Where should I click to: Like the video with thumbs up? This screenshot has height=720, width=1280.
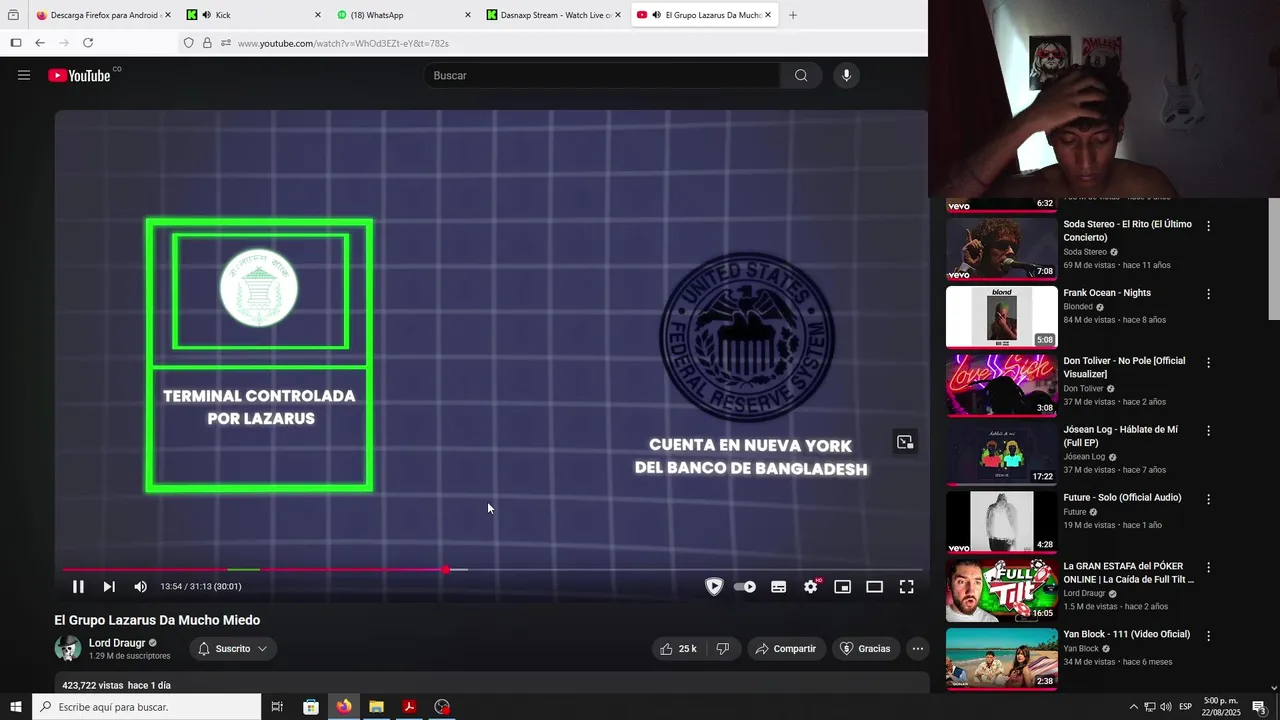(x=679, y=649)
